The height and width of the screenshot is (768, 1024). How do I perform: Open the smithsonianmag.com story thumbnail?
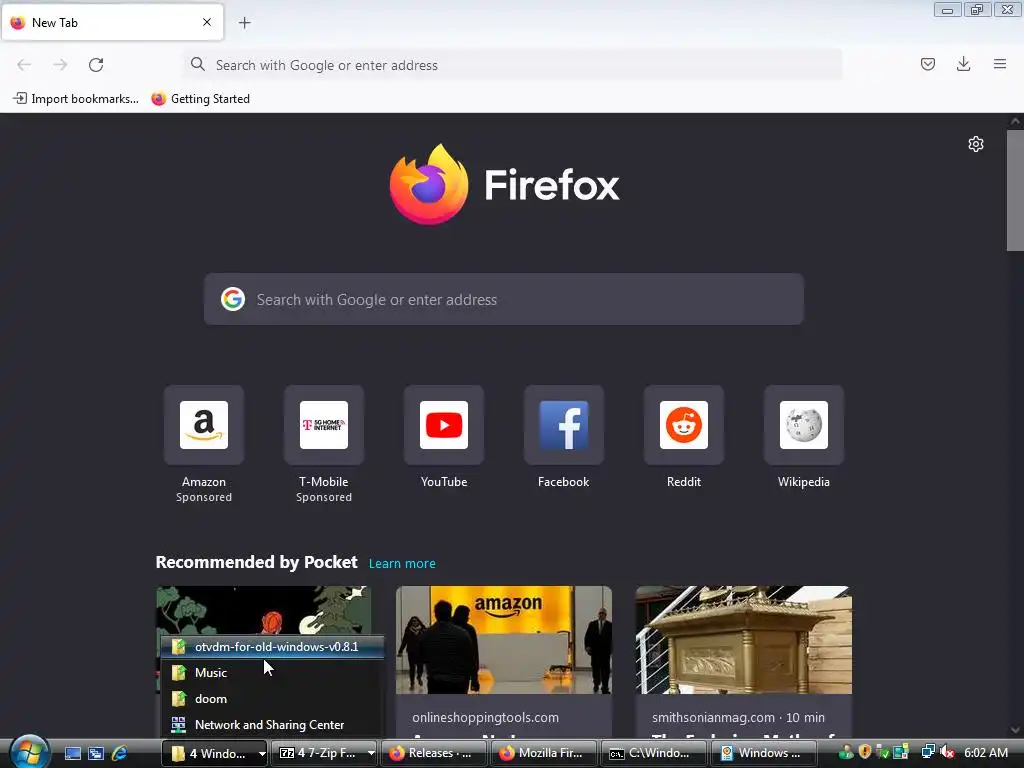coord(744,639)
